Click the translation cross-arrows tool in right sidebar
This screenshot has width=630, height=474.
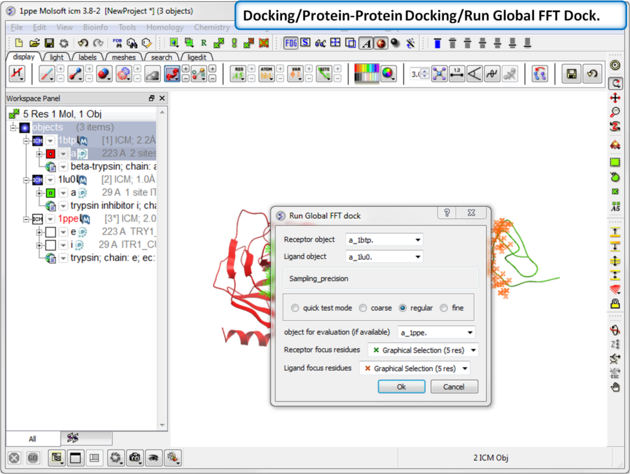coord(615,98)
